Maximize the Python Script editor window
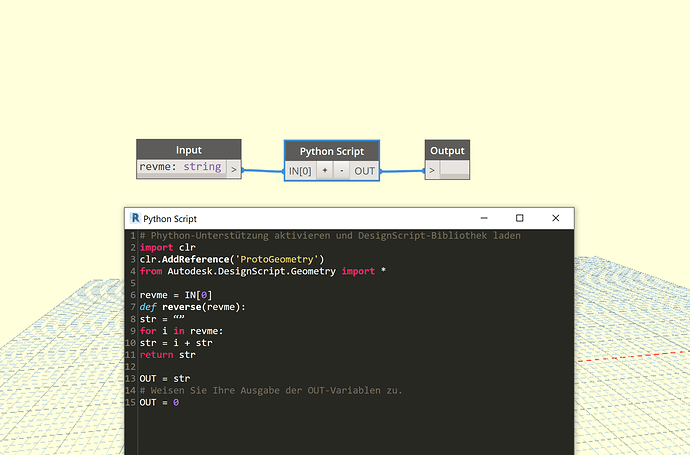Screen dimensions: 690x455 (520, 218)
